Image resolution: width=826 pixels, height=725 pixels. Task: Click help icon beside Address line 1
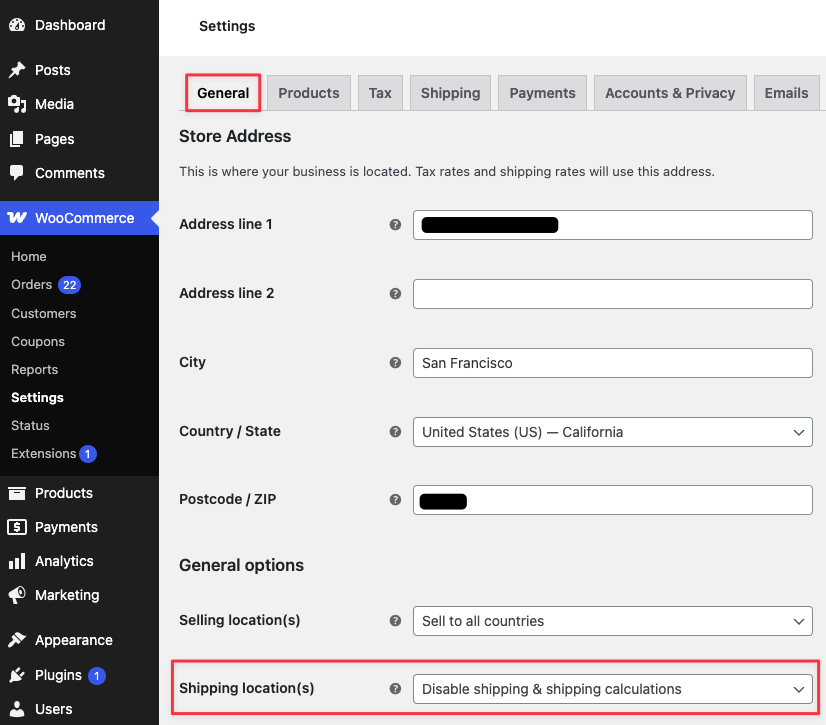pos(395,225)
